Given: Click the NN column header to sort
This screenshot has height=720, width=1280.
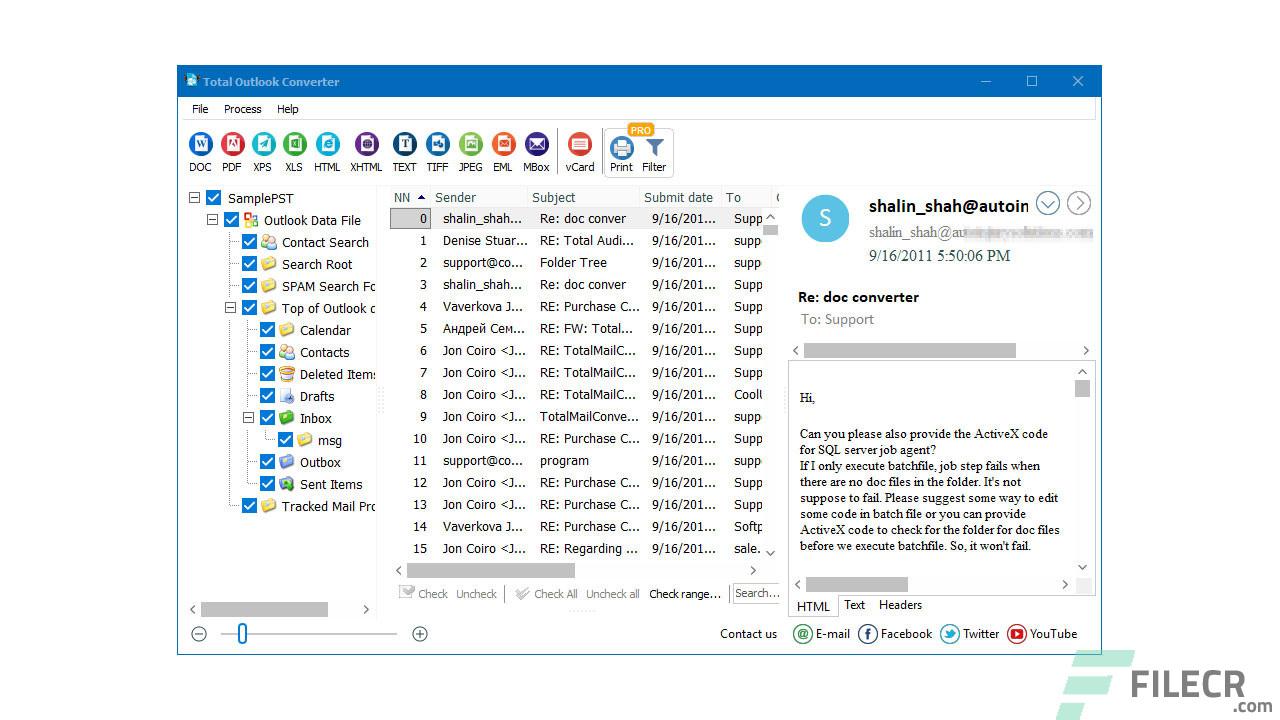Looking at the screenshot, I should tap(404, 197).
